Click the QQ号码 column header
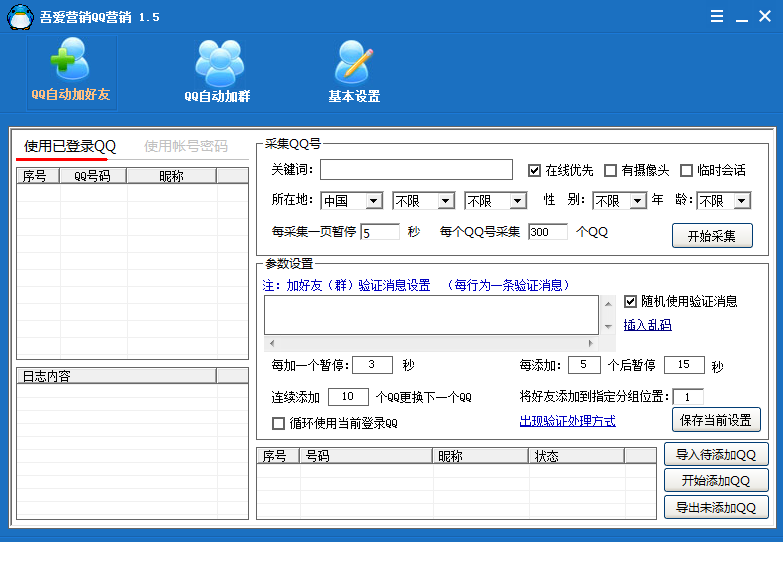 click(x=93, y=176)
